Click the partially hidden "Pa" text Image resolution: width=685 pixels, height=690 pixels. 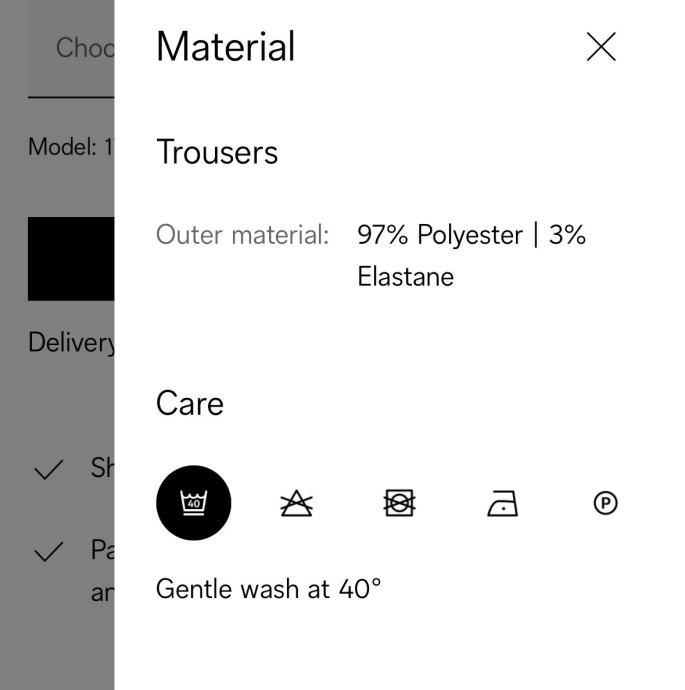tap(102, 551)
